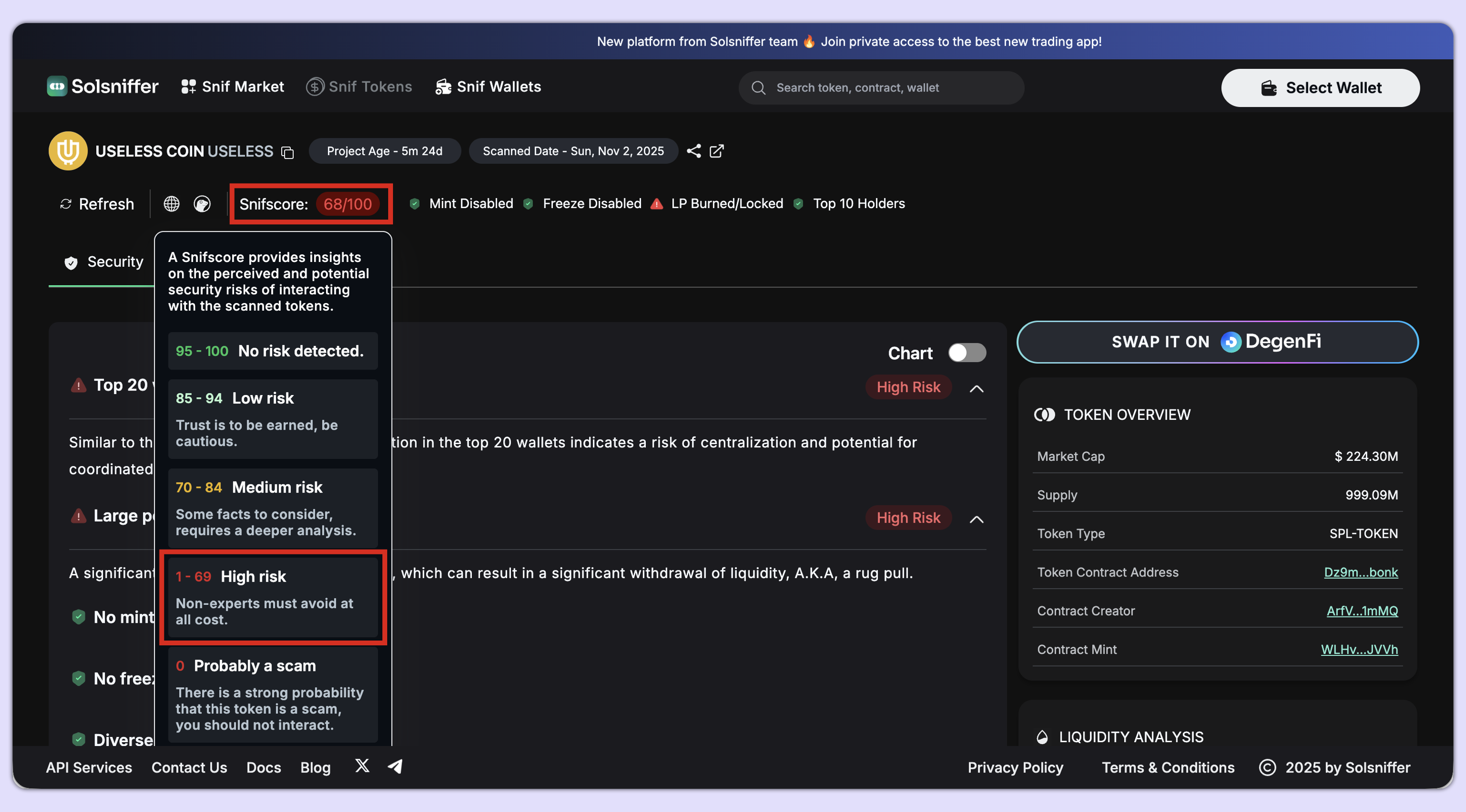Open token in external link icon
The height and width of the screenshot is (812, 1466).
point(717,151)
